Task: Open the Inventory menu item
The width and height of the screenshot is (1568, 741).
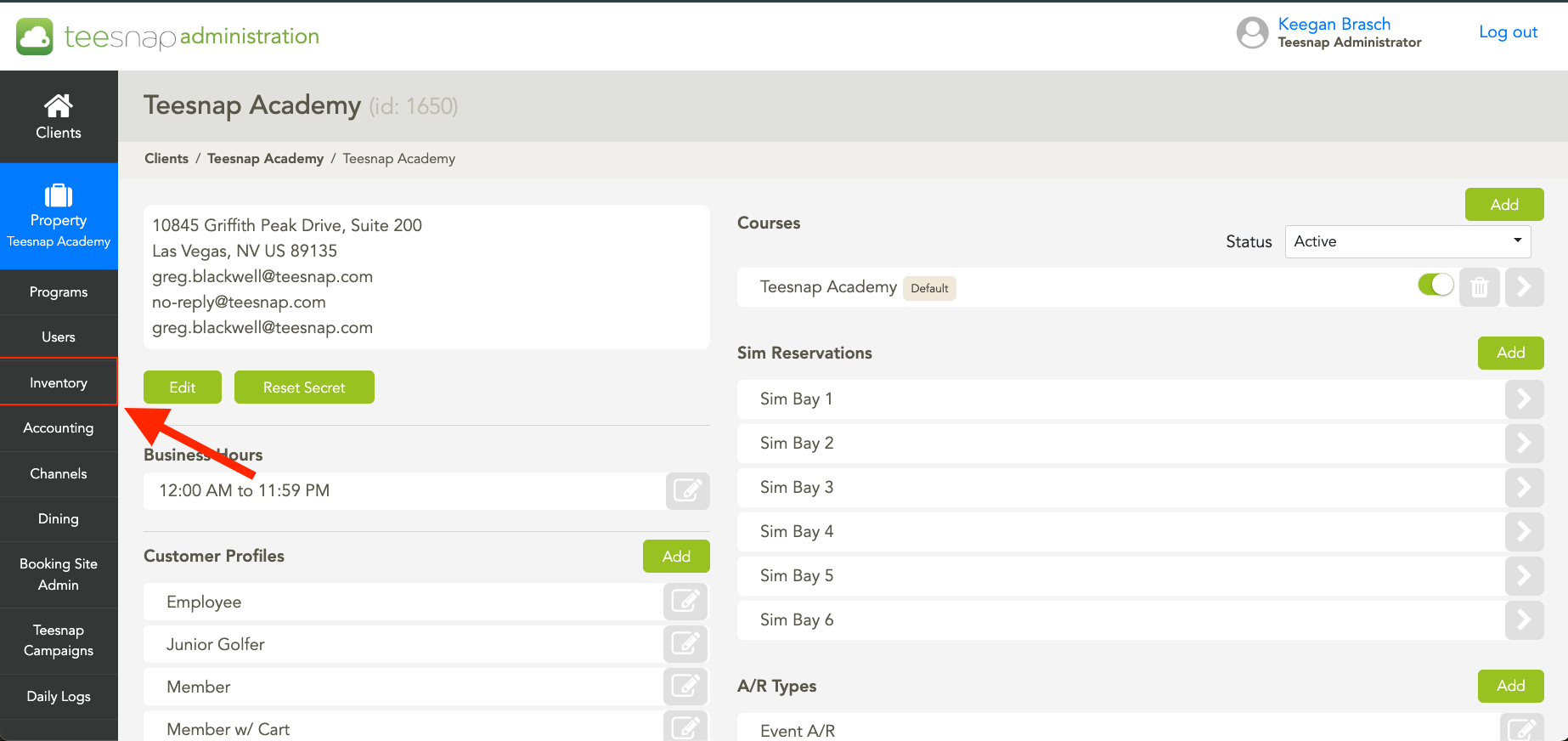Action: [x=59, y=382]
